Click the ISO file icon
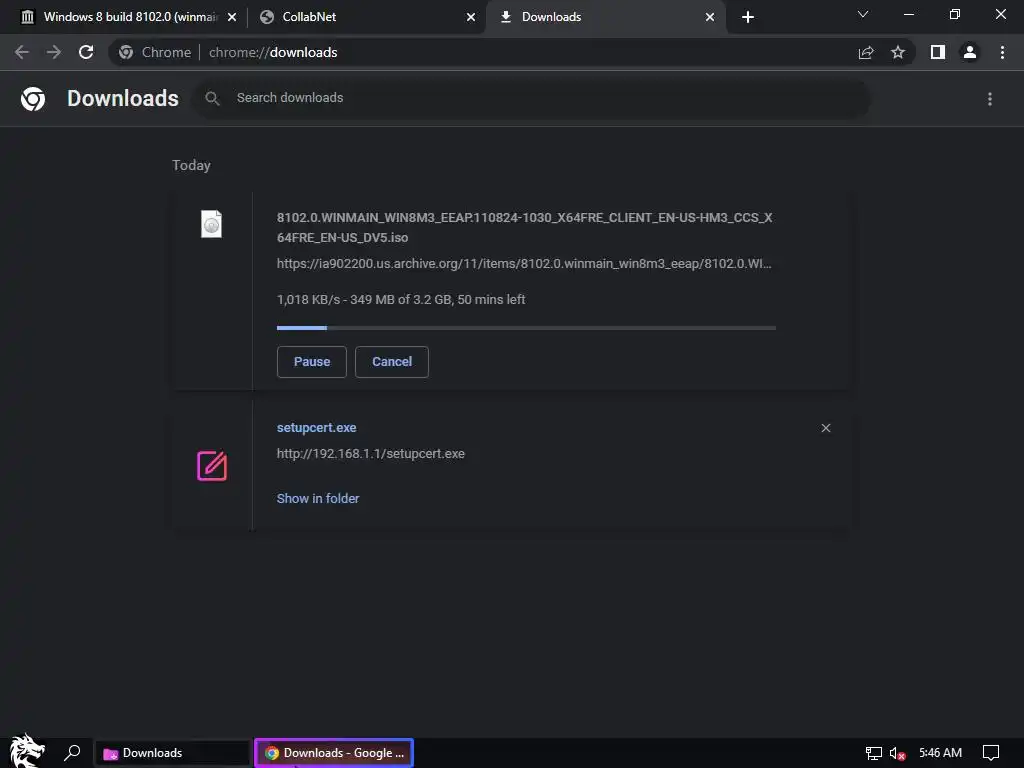Image resolution: width=1024 pixels, height=768 pixels. click(211, 224)
